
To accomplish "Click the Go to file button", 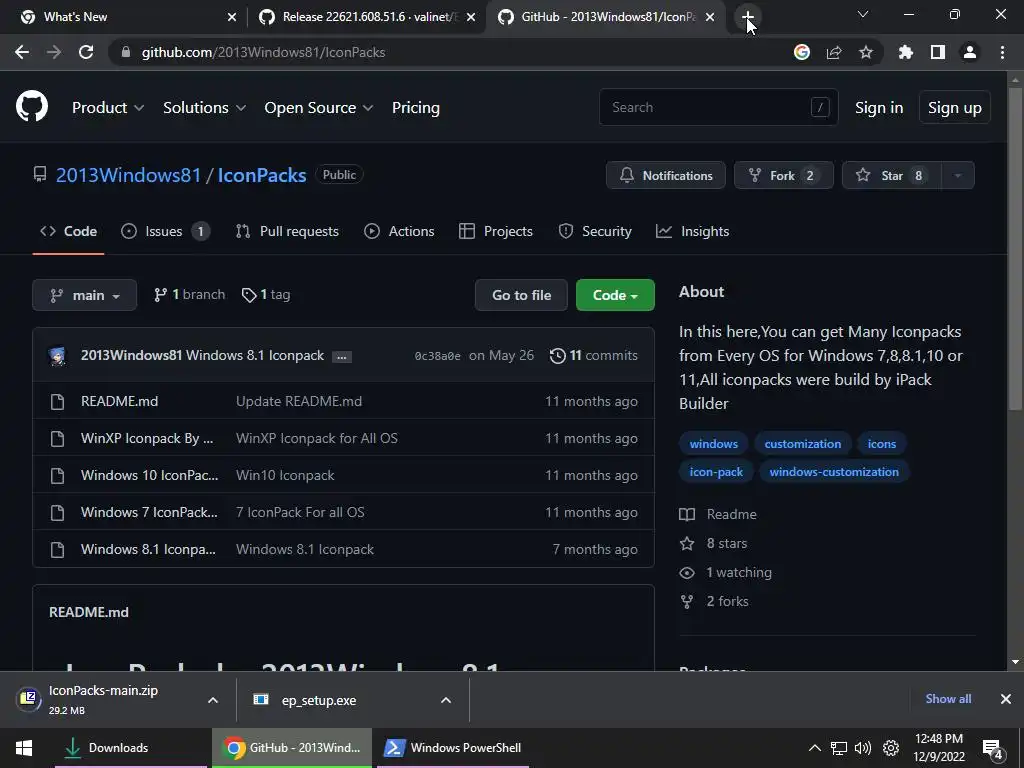I will click(x=521, y=295).
